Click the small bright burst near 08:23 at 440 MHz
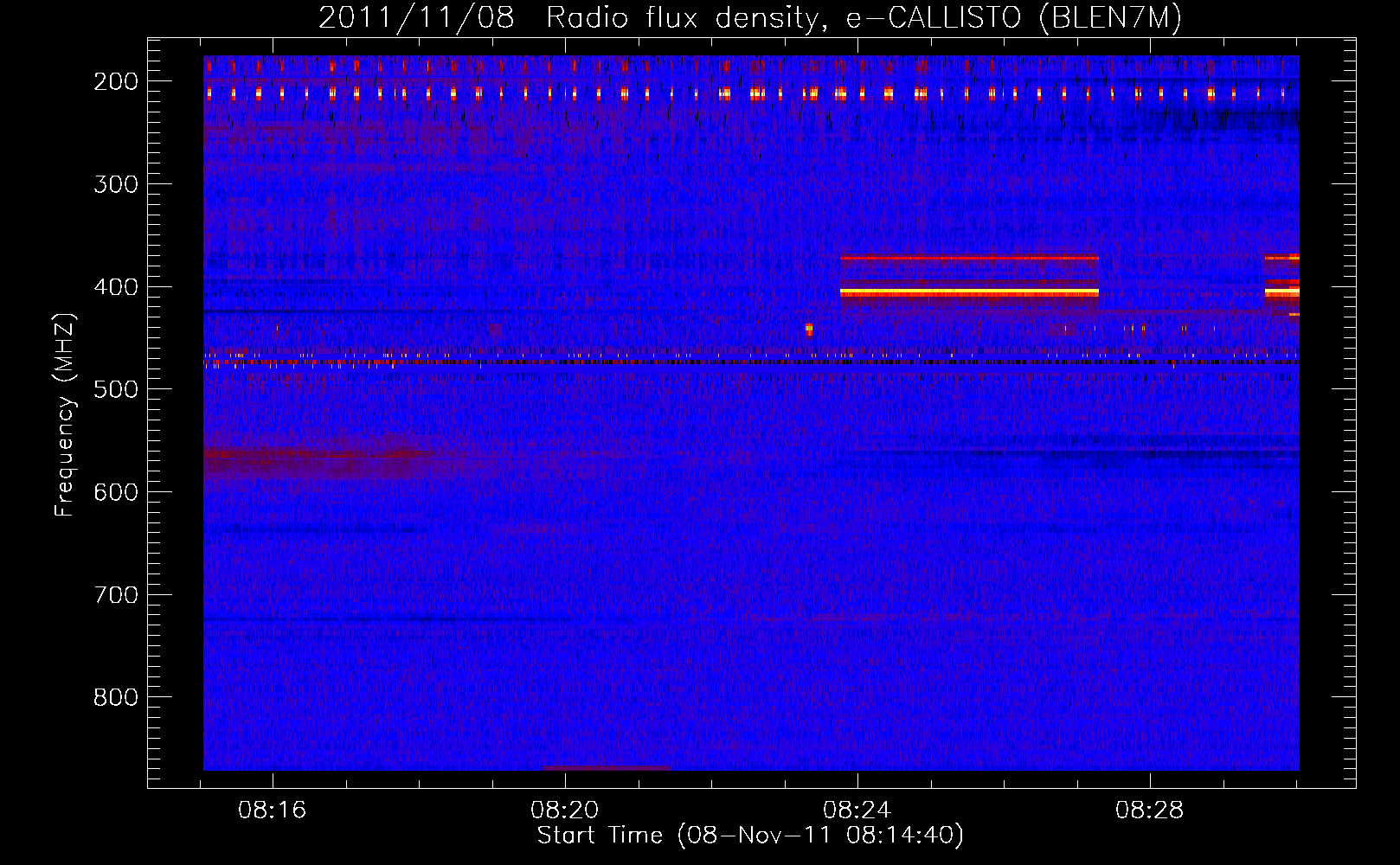This screenshot has width=1400, height=865. 809,329
